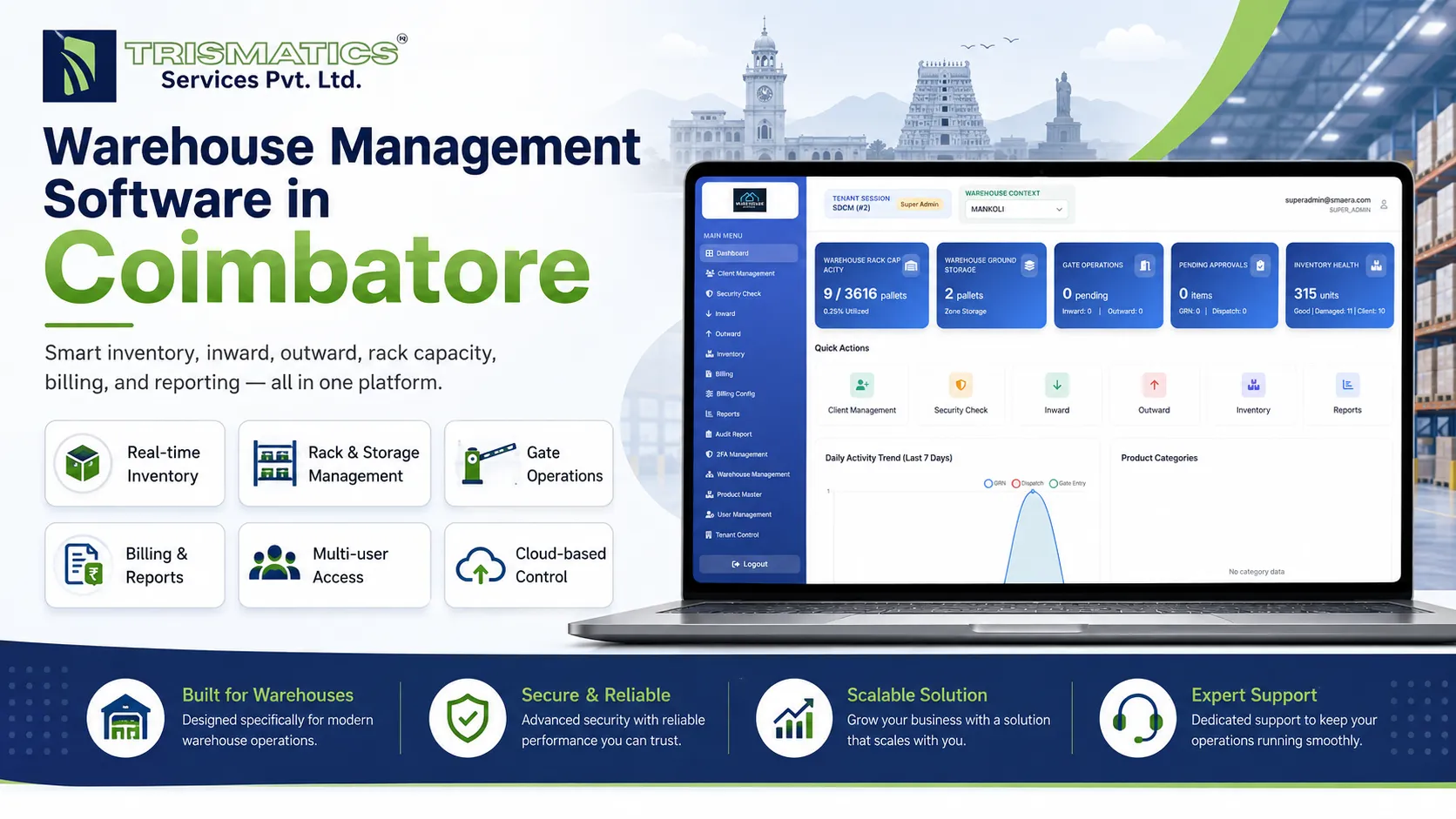Click the Rack & Storage Management shelf icon
This screenshot has width=1456, height=819.
[x=274, y=463]
